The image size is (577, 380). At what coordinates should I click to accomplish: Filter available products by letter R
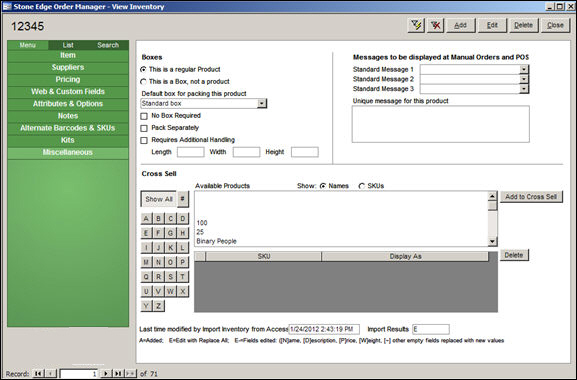159,277
